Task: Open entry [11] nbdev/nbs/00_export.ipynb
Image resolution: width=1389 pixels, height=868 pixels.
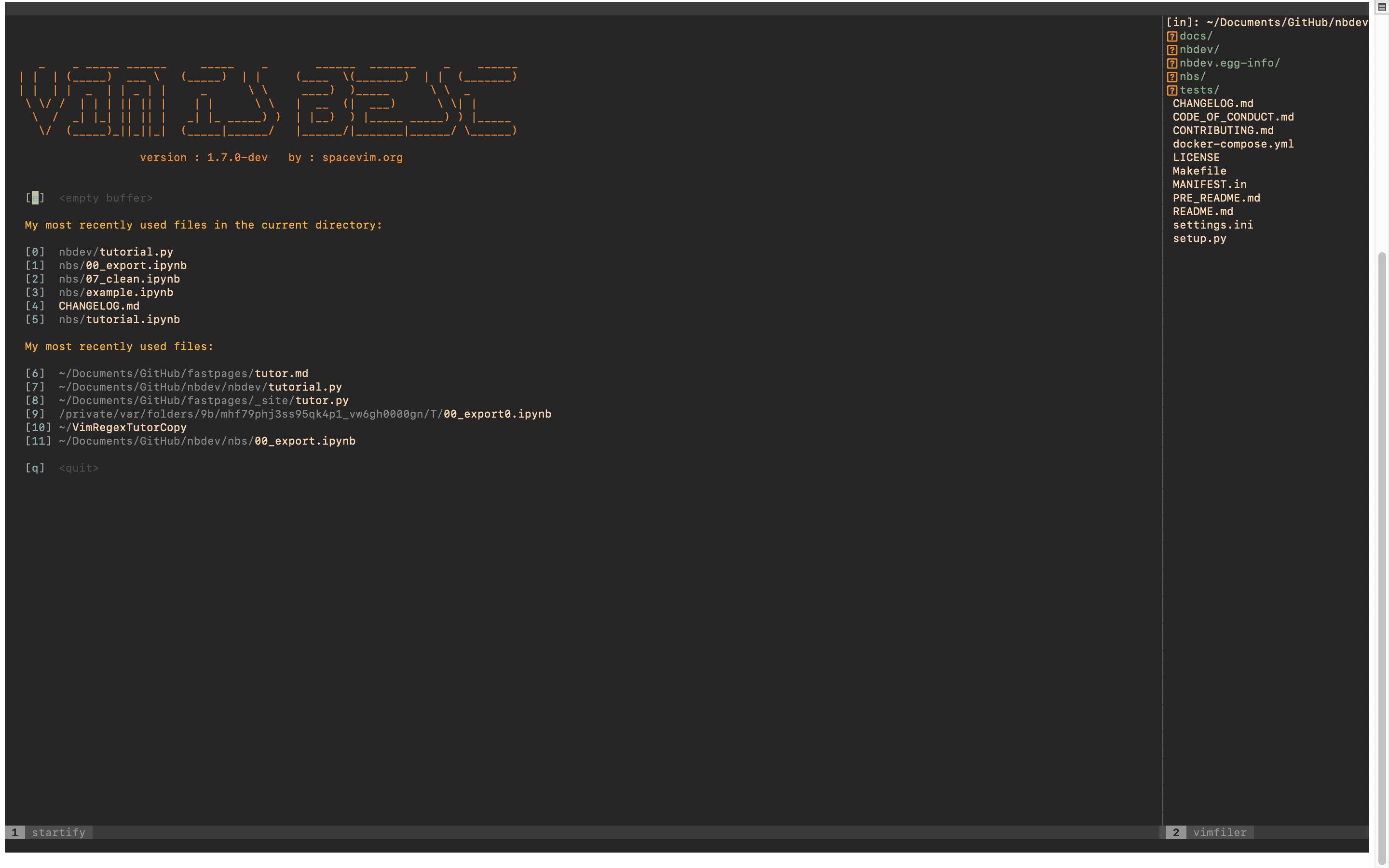Action: click(191, 441)
